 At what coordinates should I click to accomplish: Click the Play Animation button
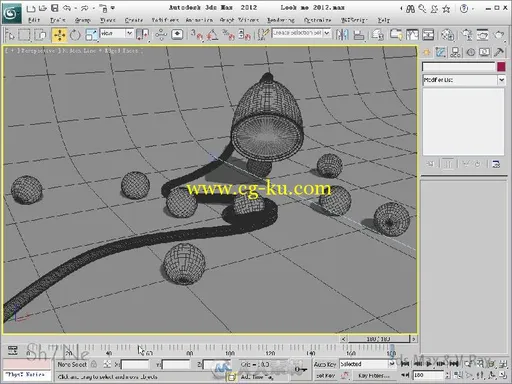pyautogui.click(x=429, y=364)
